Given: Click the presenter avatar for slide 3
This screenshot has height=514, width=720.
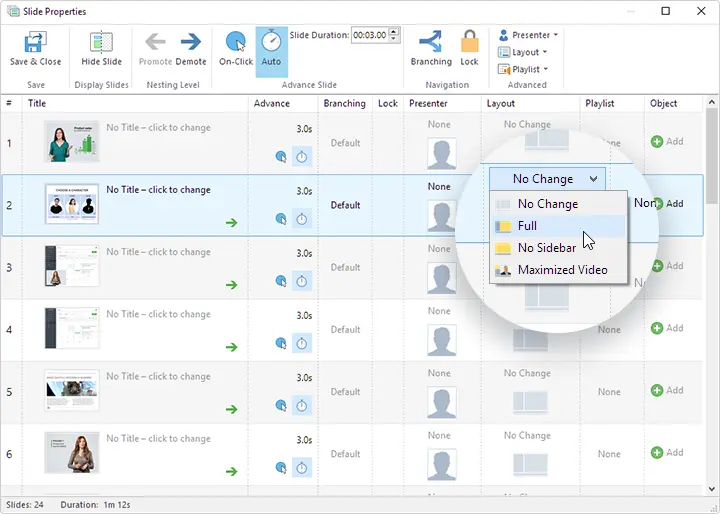Looking at the screenshot, I should (441, 278).
